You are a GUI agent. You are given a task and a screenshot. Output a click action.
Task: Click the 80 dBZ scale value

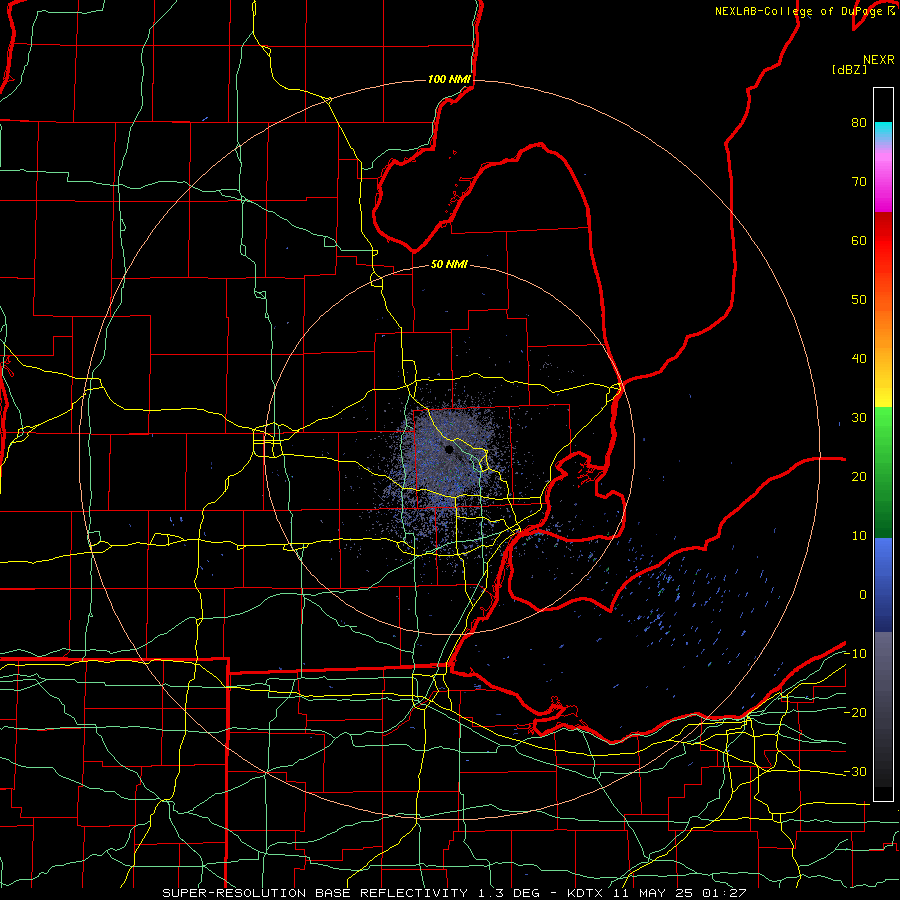pyautogui.click(x=859, y=123)
